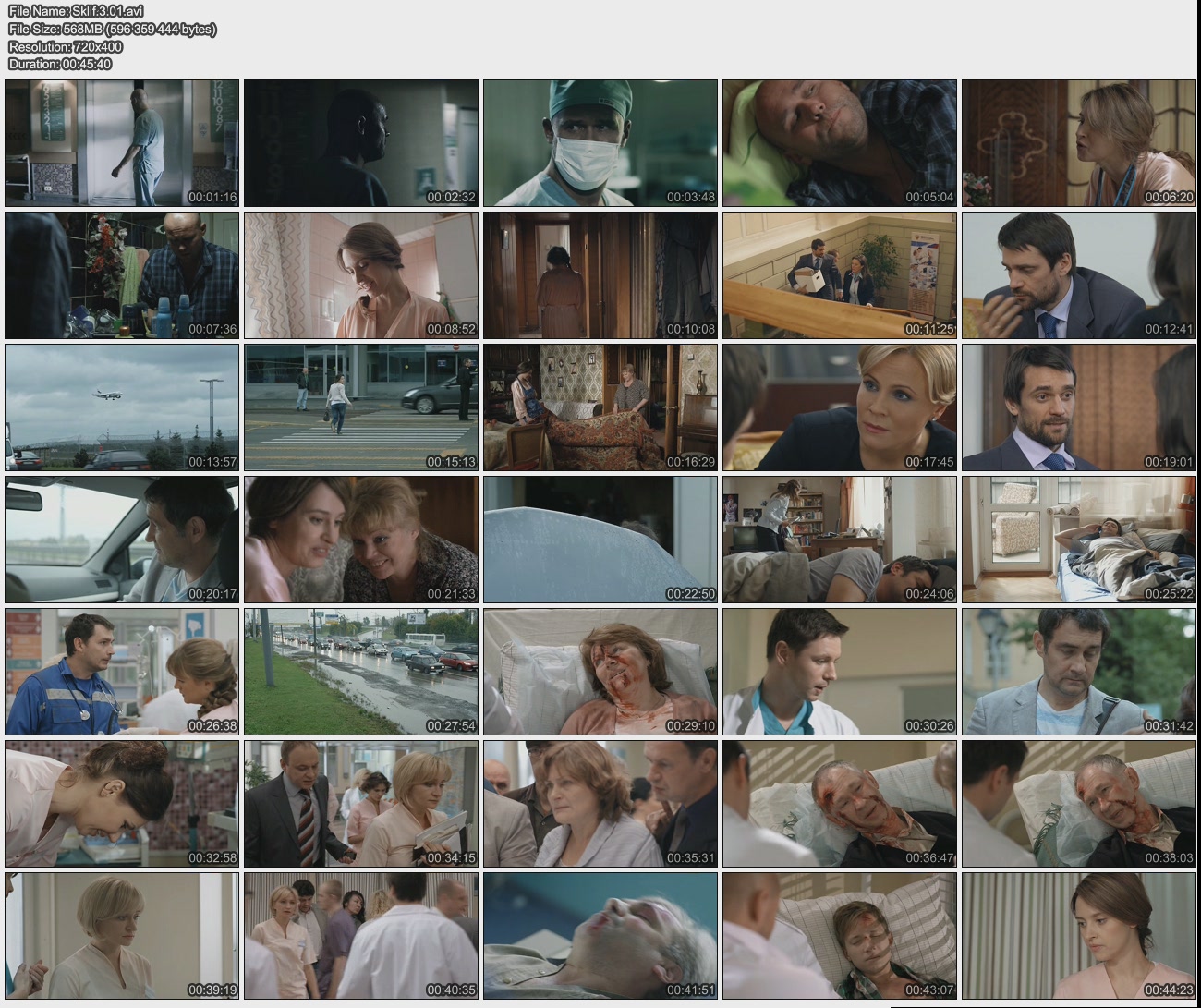Screen dimensions: 1201x1008
Task: Open the injured old man frame at 00:36:47
Action: click(840, 804)
